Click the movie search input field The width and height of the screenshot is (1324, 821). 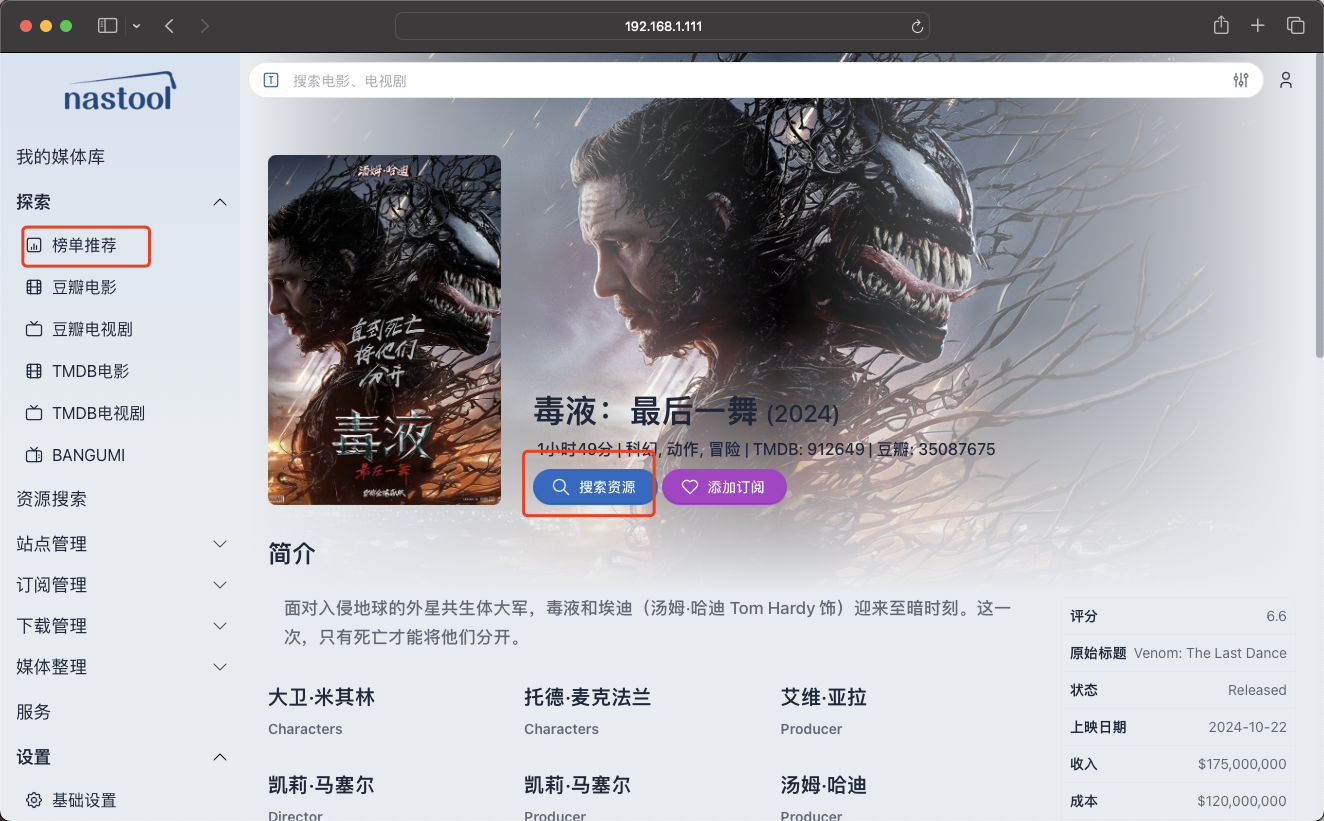click(756, 80)
